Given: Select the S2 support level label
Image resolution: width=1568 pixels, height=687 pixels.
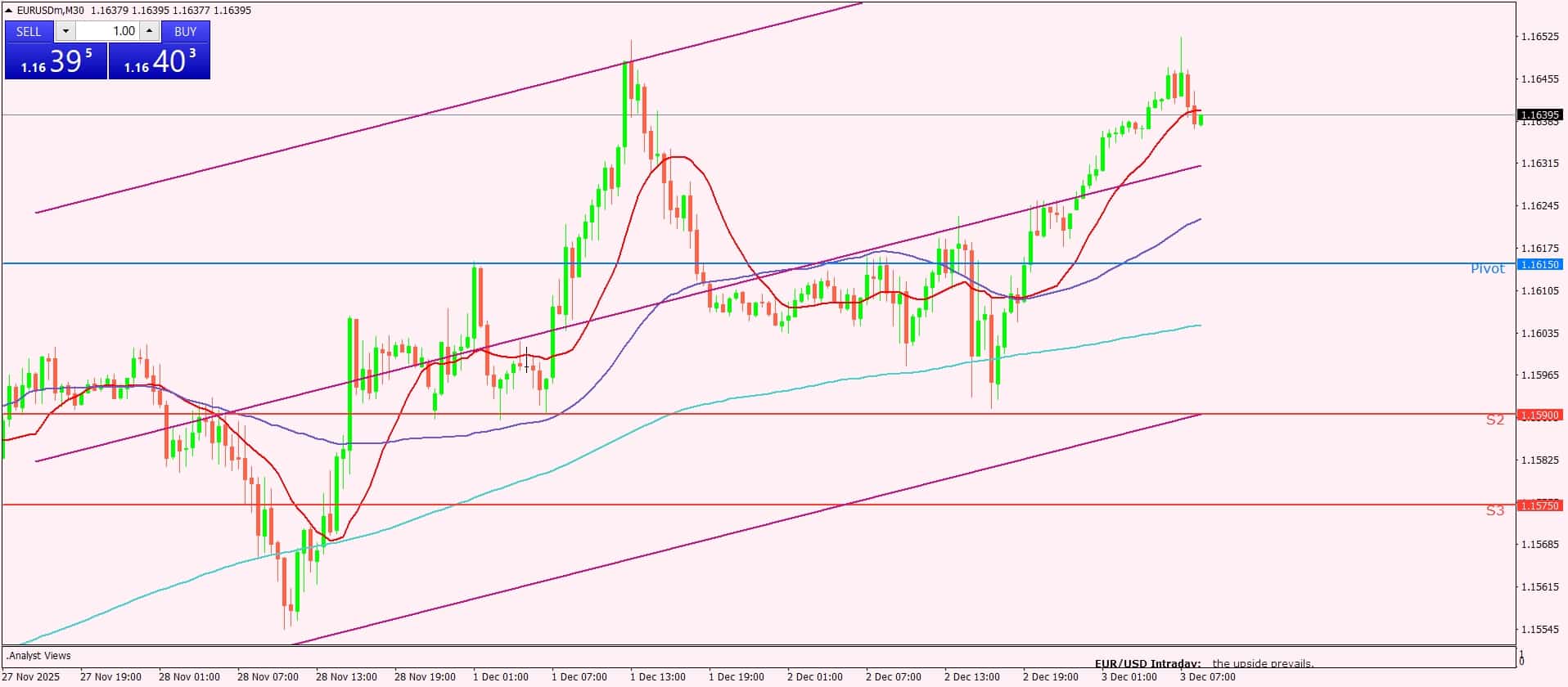Looking at the screenshot, I should pyautogui.click(x=1494, y=420).
